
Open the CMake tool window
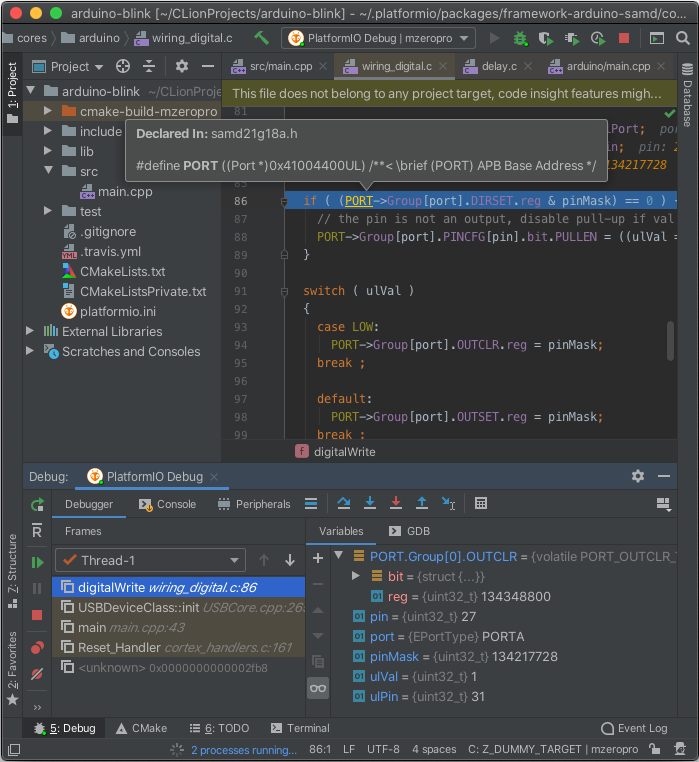tap(141, 728)
